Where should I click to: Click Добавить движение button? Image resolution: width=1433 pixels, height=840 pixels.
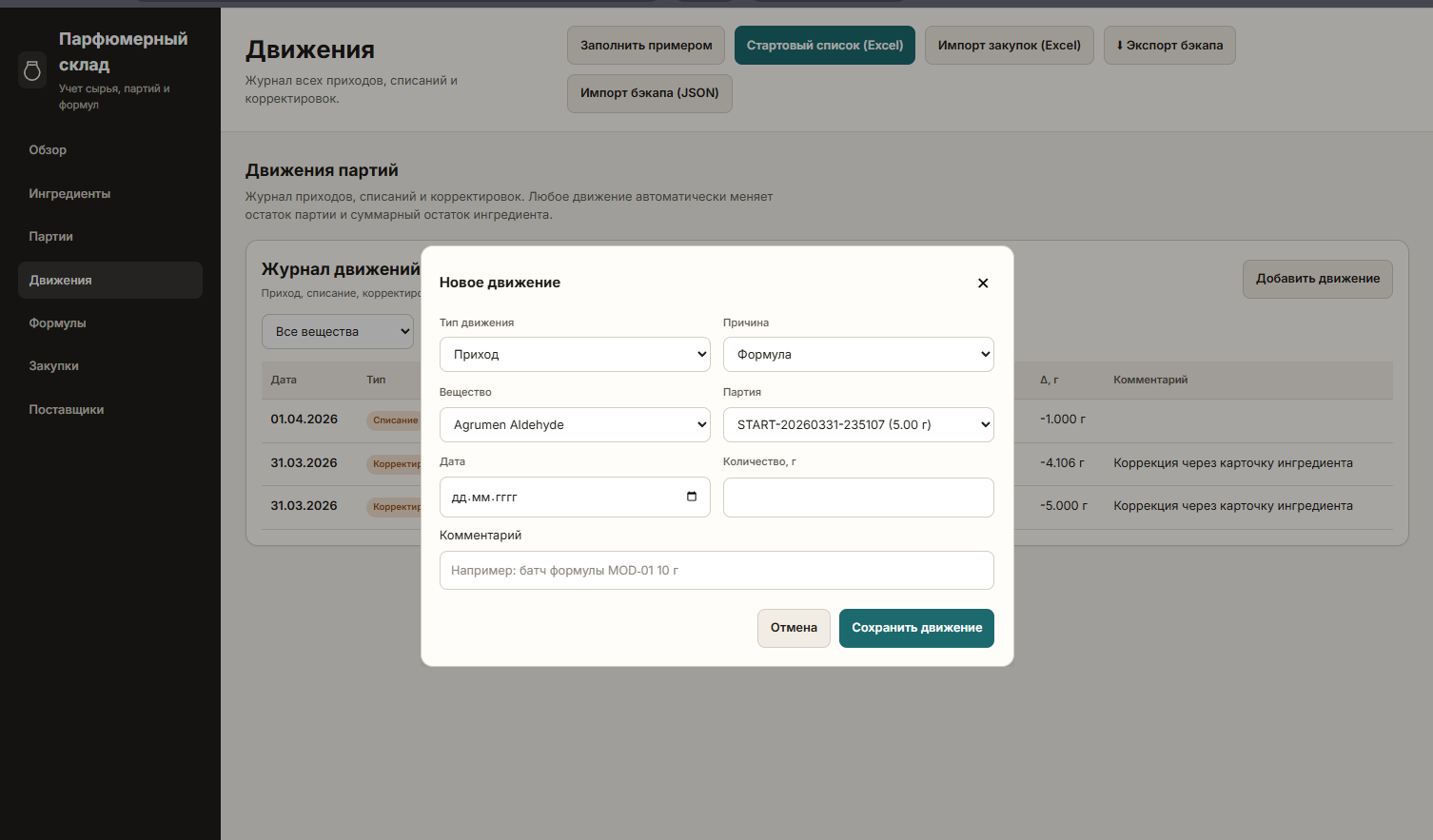1317,279
